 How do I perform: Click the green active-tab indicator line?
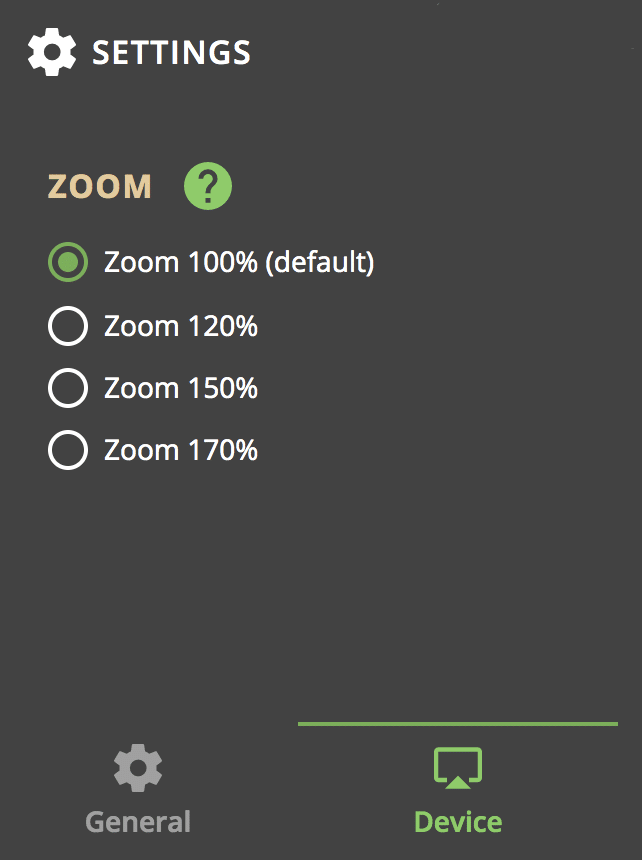pyautogui.click(x=458, y=724)
